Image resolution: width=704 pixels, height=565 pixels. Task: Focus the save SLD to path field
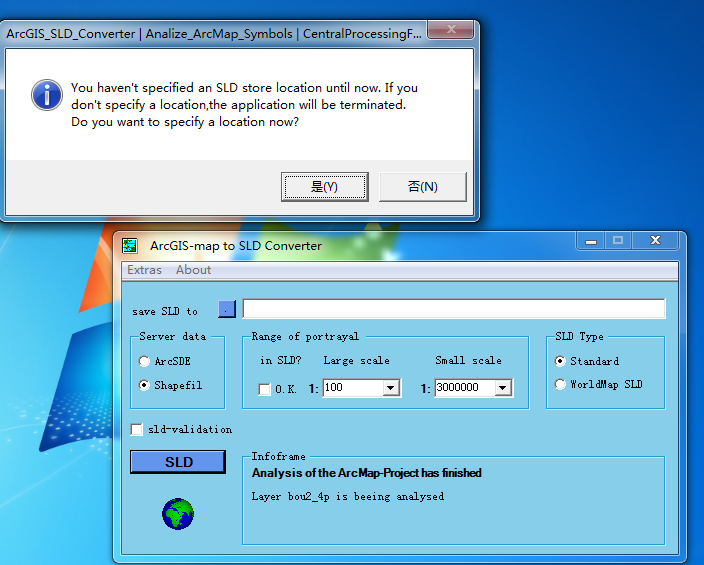[454, 309]
